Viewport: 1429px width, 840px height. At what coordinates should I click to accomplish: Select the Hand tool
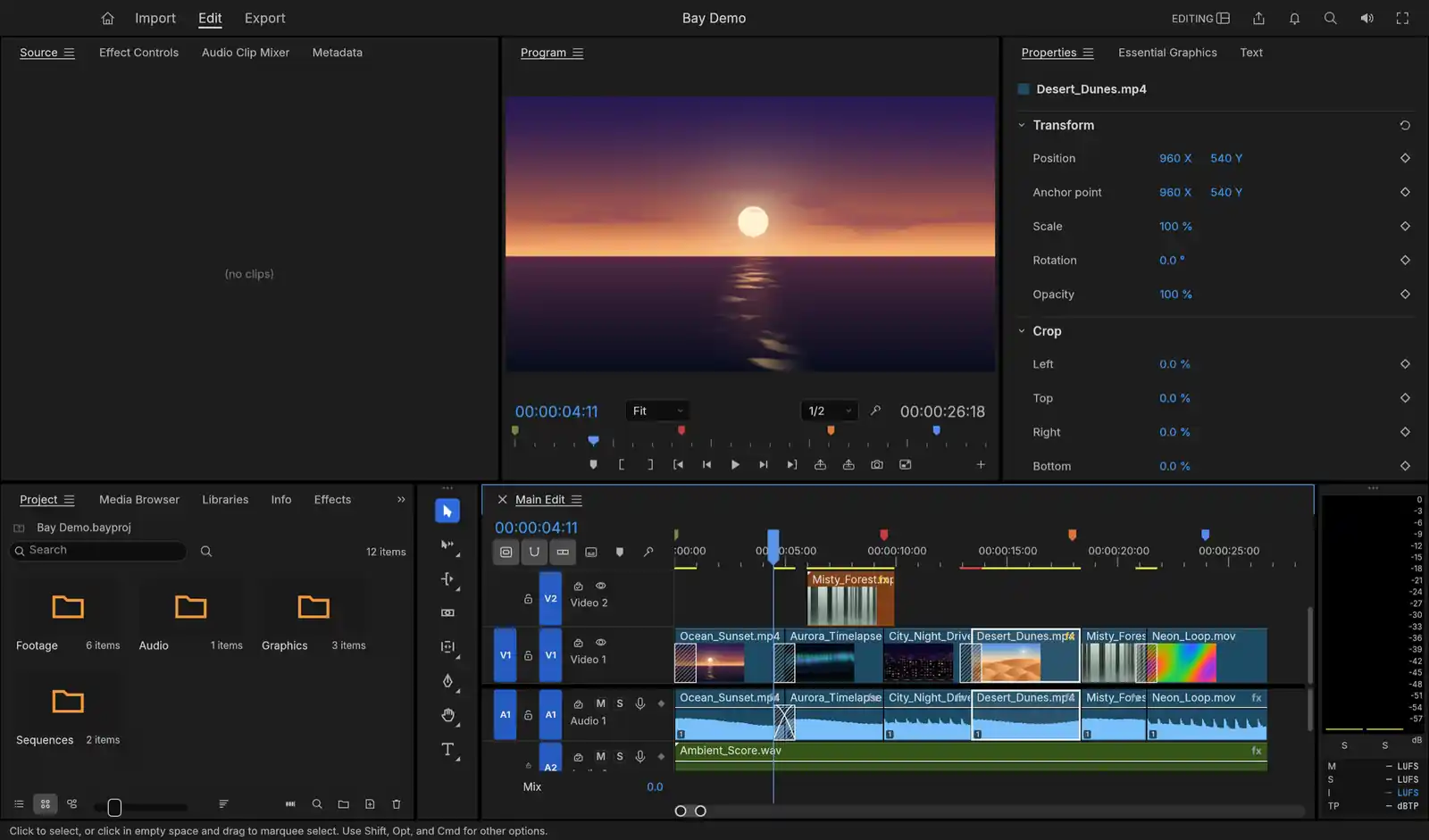click(x=447, y=715)
